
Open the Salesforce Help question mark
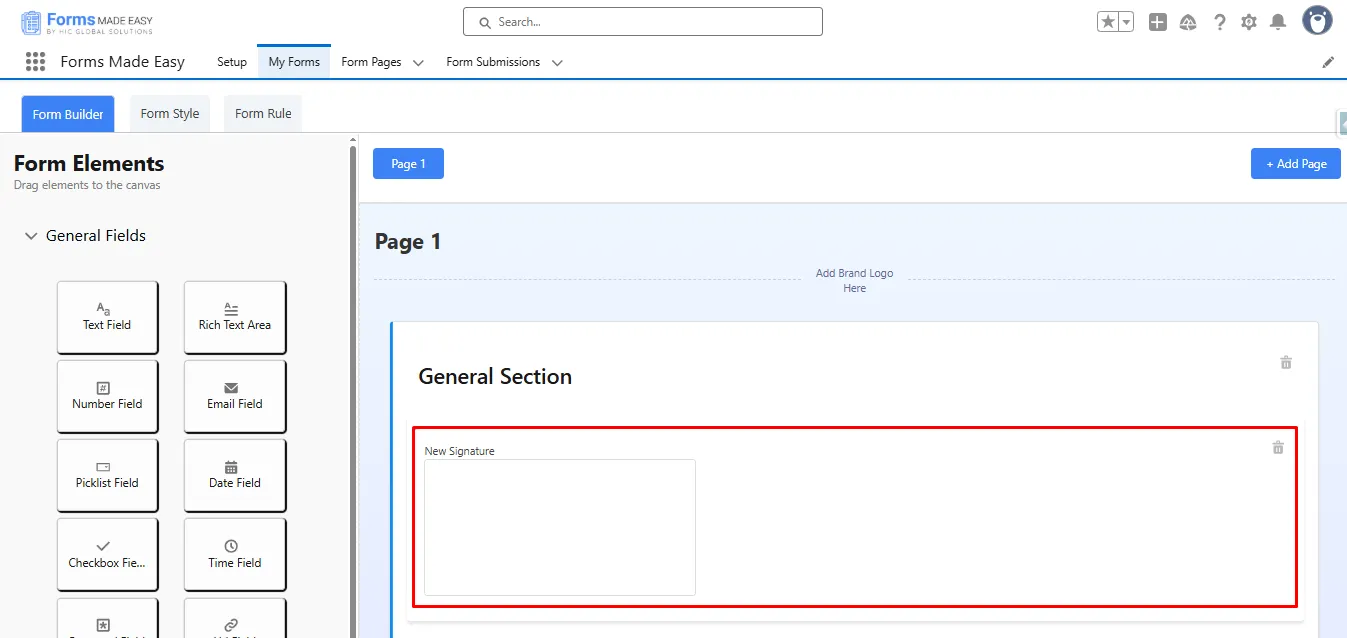click(x=1219, y=22)
